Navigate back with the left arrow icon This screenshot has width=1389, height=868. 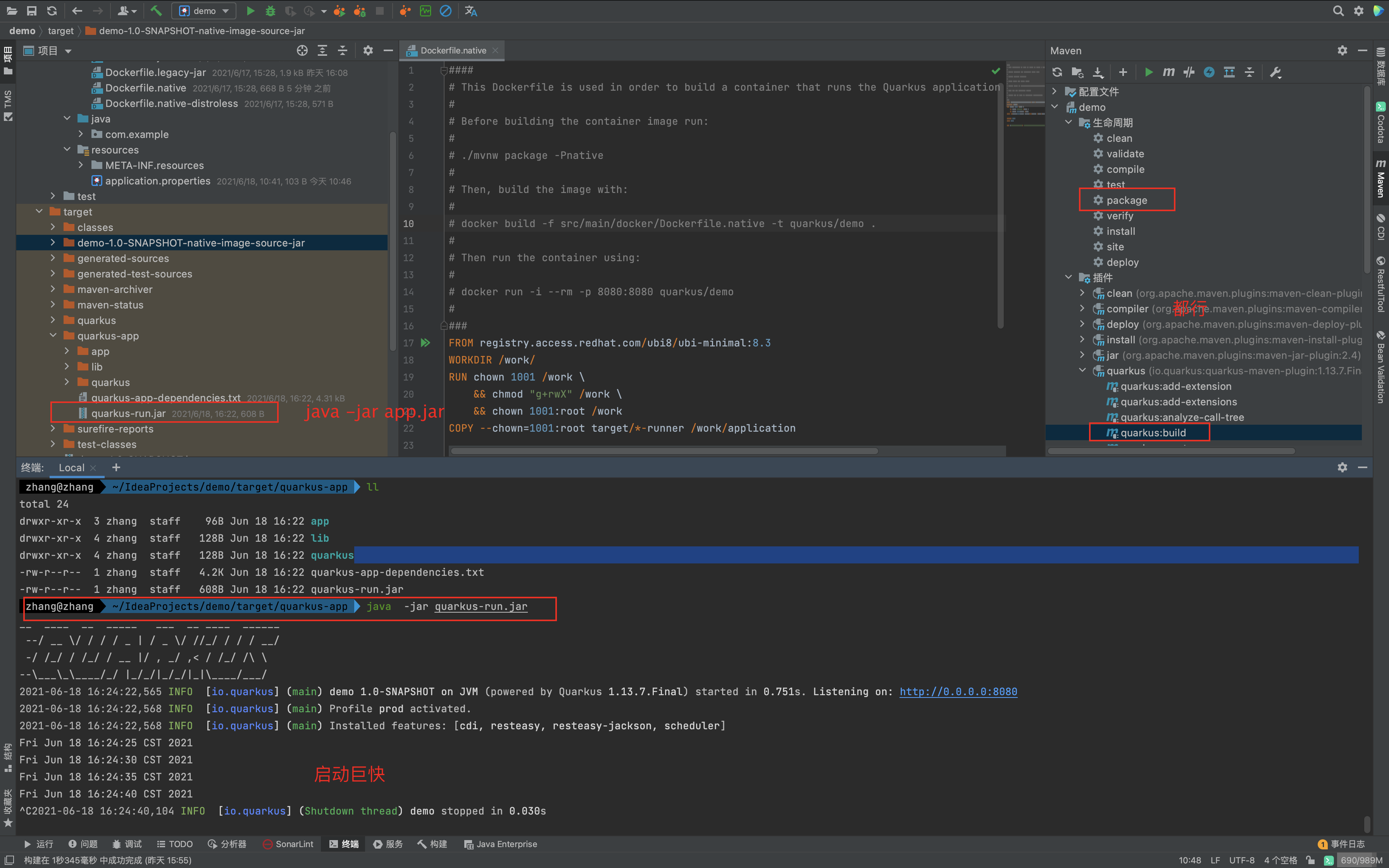(77, 11)
